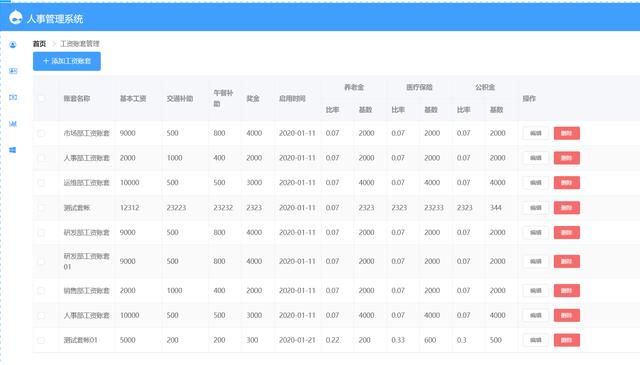
Task: Click the 添加工资账套 button
Action: tap(67, 61)
